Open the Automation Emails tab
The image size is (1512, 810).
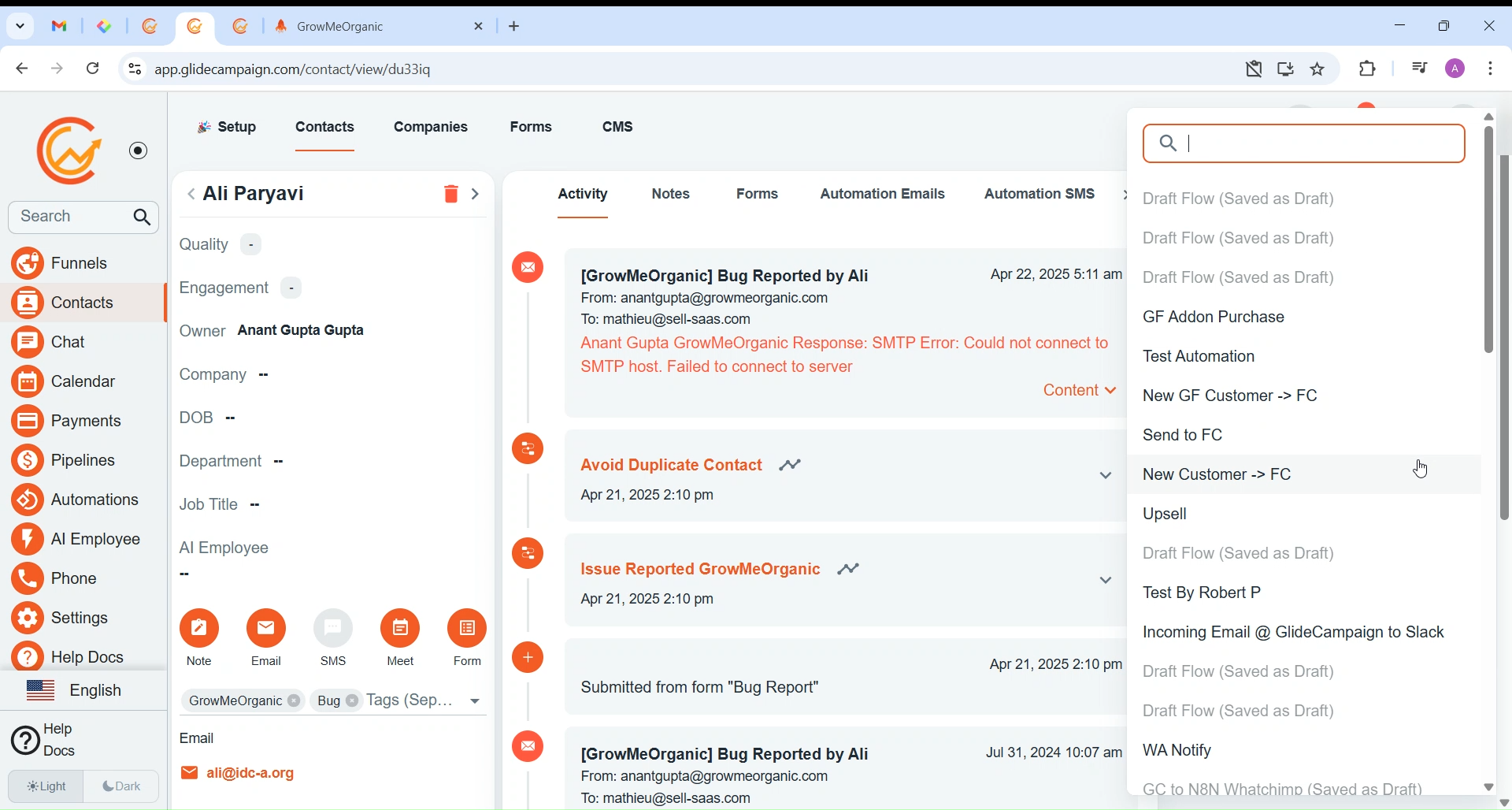coord(883,195)
